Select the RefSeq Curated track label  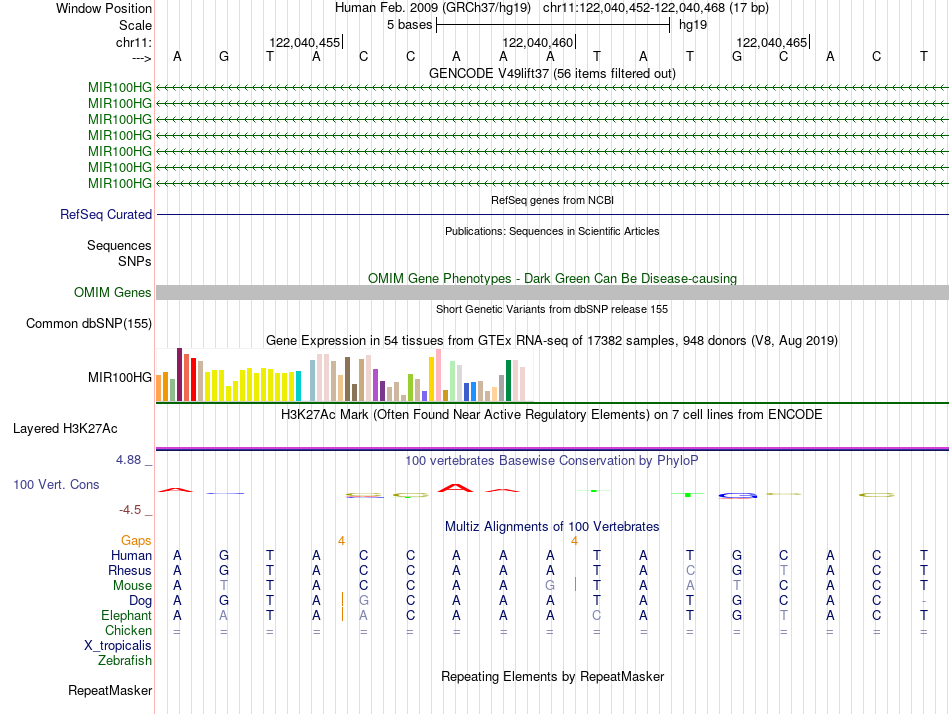(x=106, y=215)
